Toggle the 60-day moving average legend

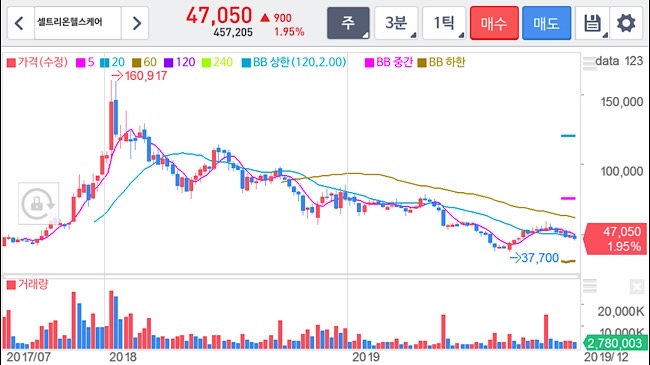point(144,62)
